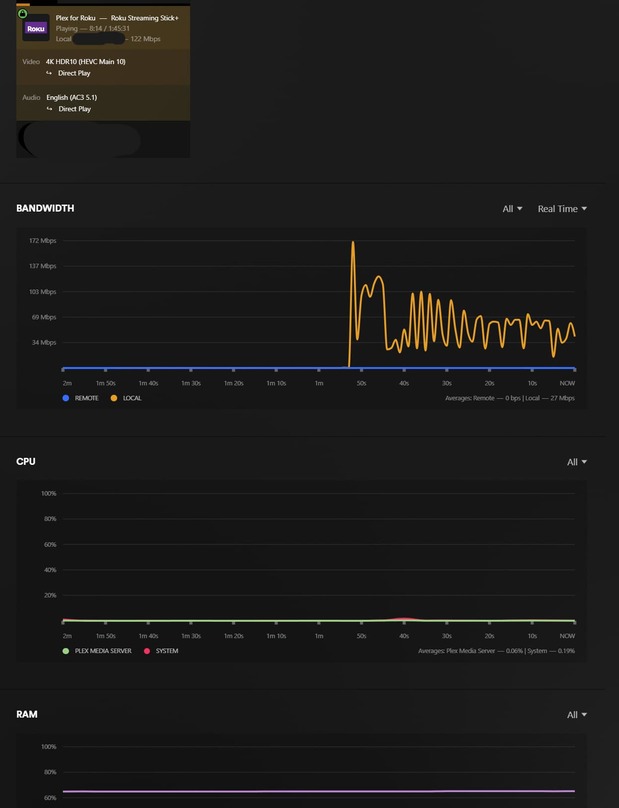Screen dimensions: 619x808
Task: Click the pink RAM usage line
Action: (x=319, y=791)
